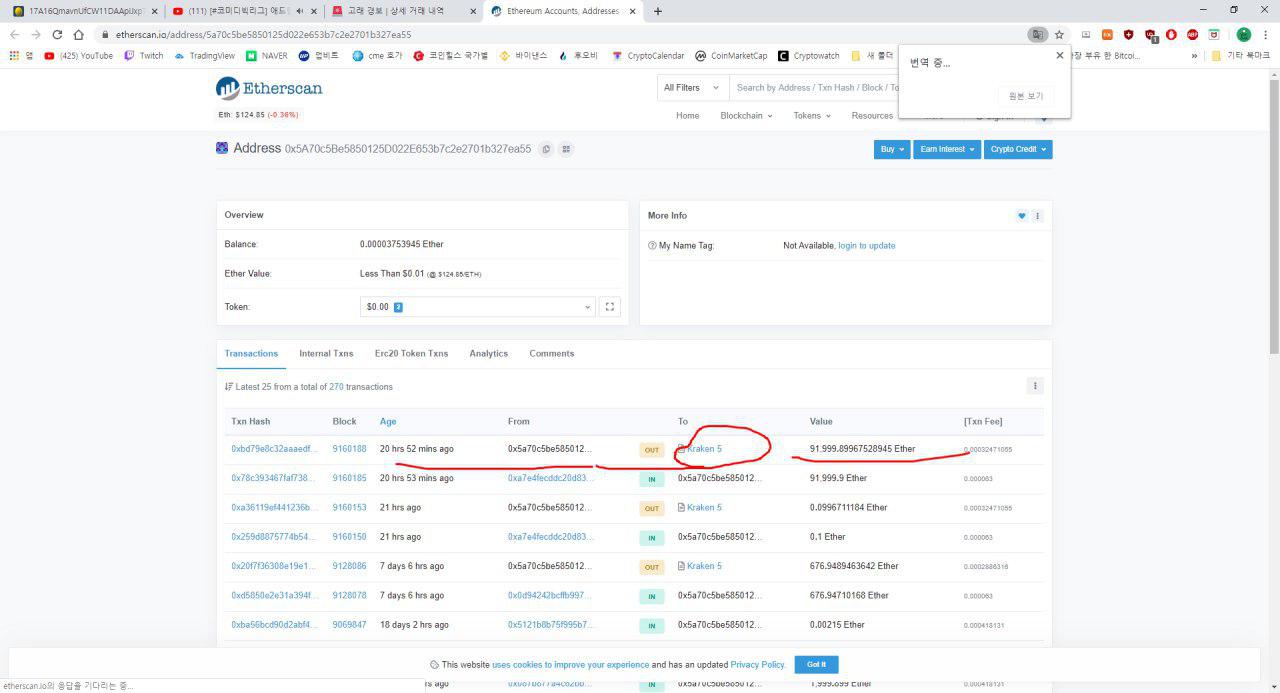The height and width of the screenshot is (693, 1280).
Task: Click the login to update link
Action: 867,246
